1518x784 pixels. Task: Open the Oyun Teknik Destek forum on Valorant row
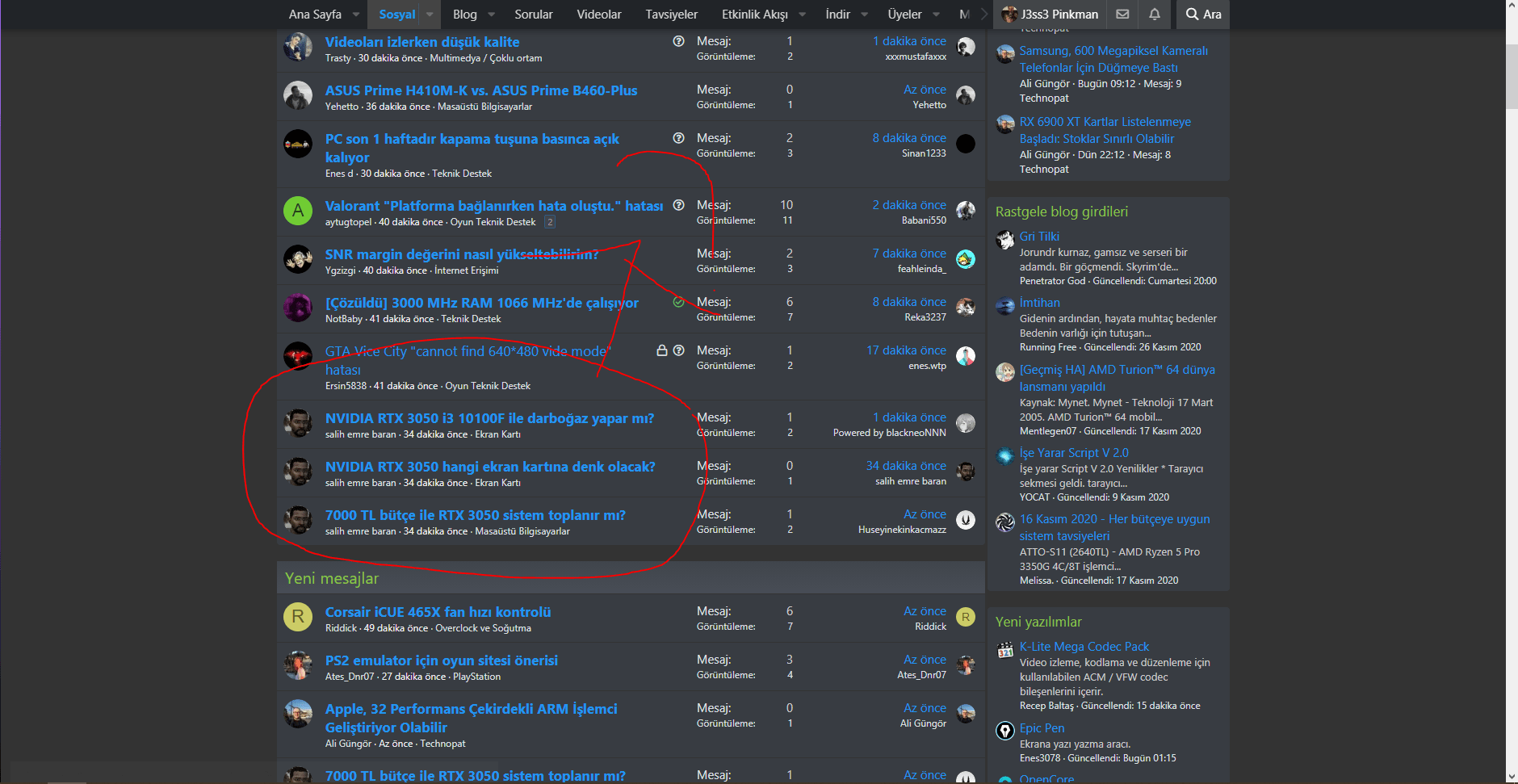pyautogui.click(x=493, y=222)
